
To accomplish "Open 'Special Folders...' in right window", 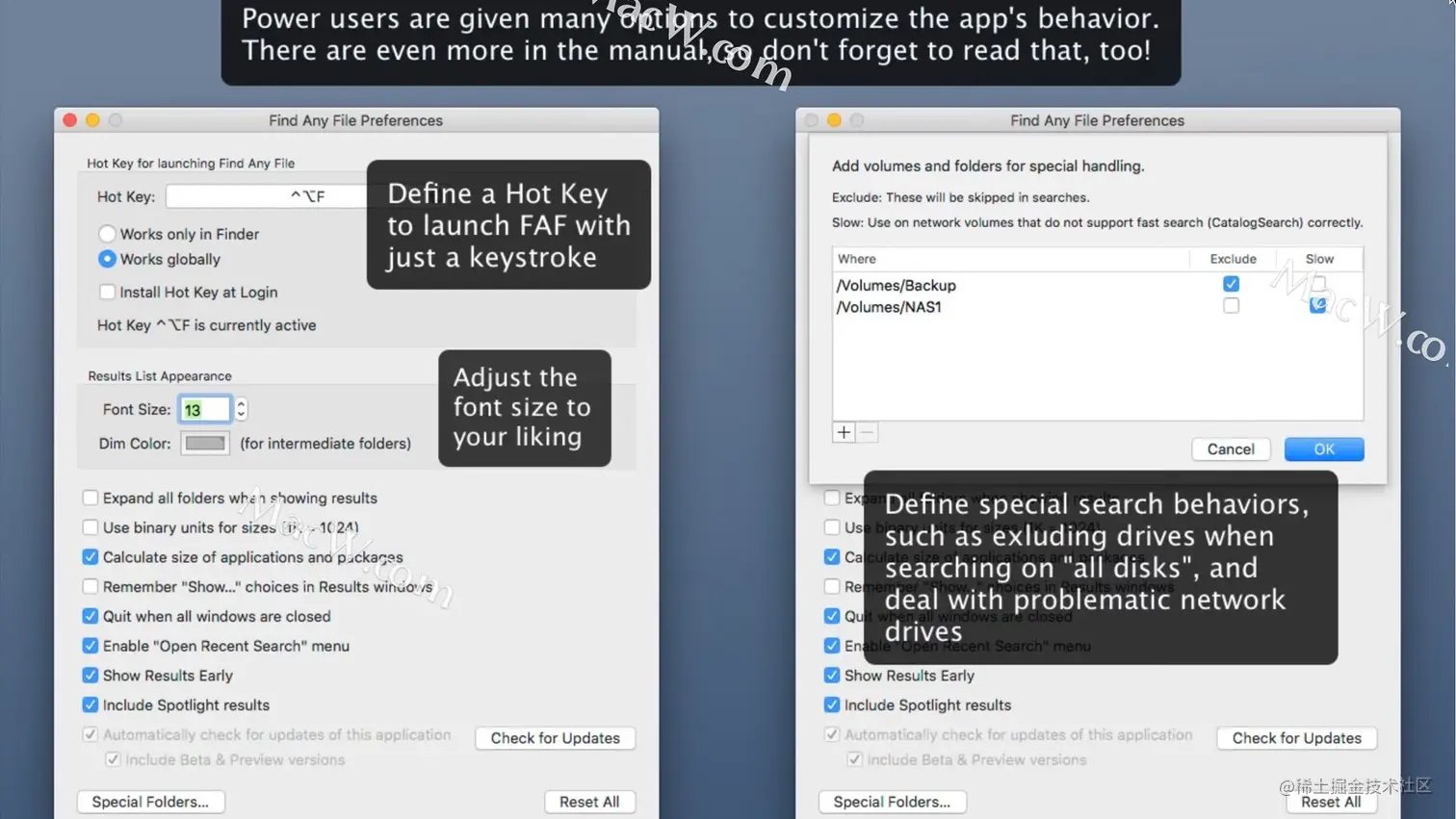I will [892, 802].
